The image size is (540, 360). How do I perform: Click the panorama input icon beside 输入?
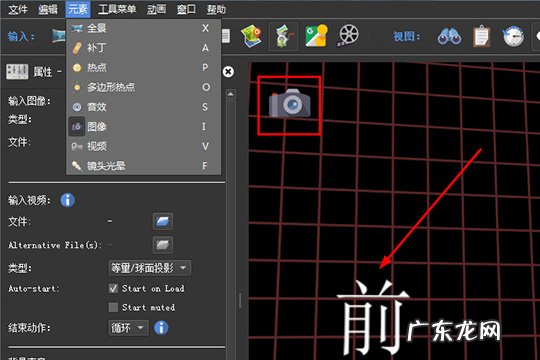coord(59,35)
